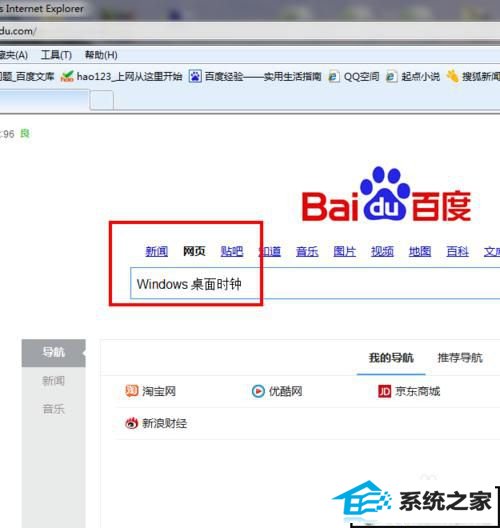
Task: Switch to the 图片 search category
Action: click(344, 251)
